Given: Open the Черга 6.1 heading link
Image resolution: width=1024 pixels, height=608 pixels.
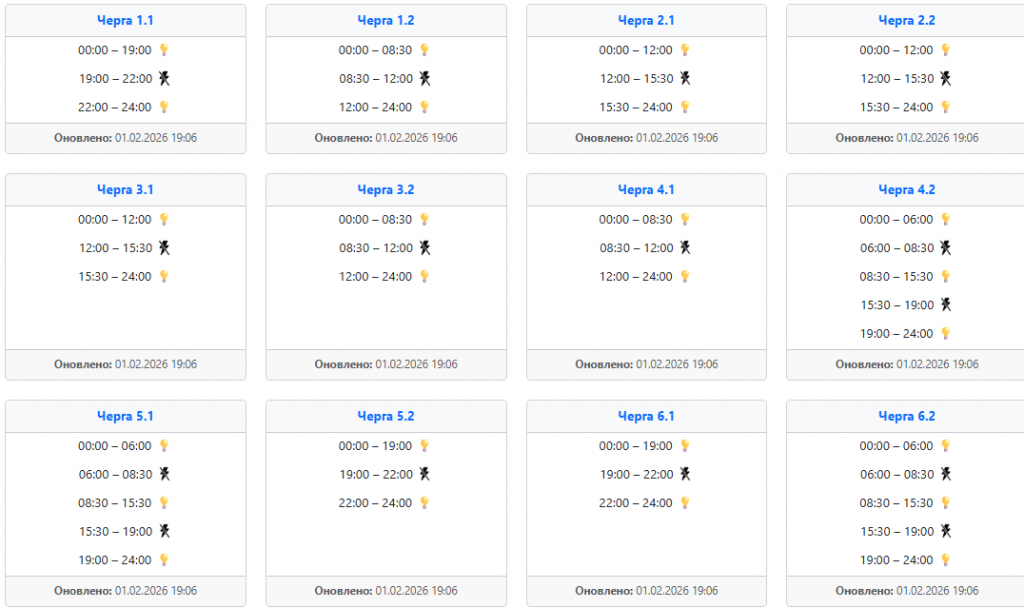Looking at the screenshot, I should tap(646, 416).
